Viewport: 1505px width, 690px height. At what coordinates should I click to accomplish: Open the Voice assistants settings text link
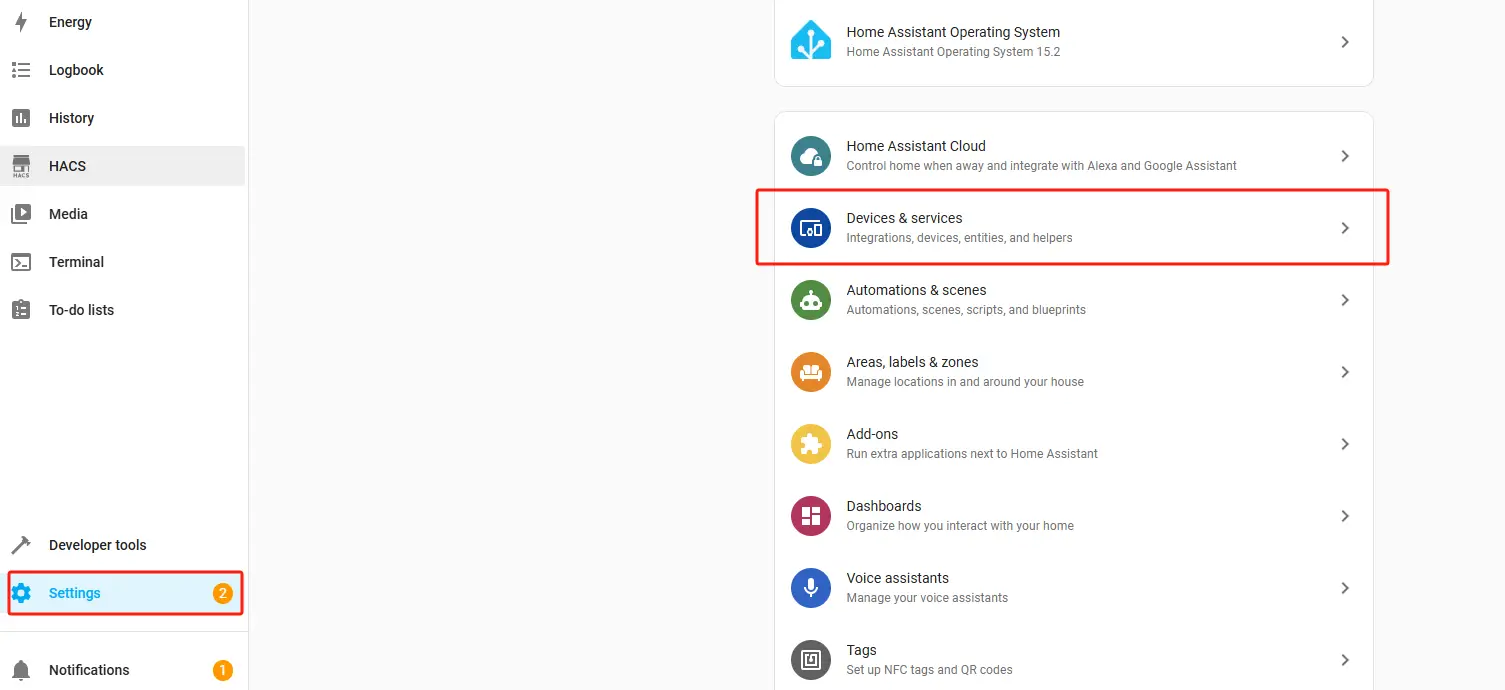[897, 578]
